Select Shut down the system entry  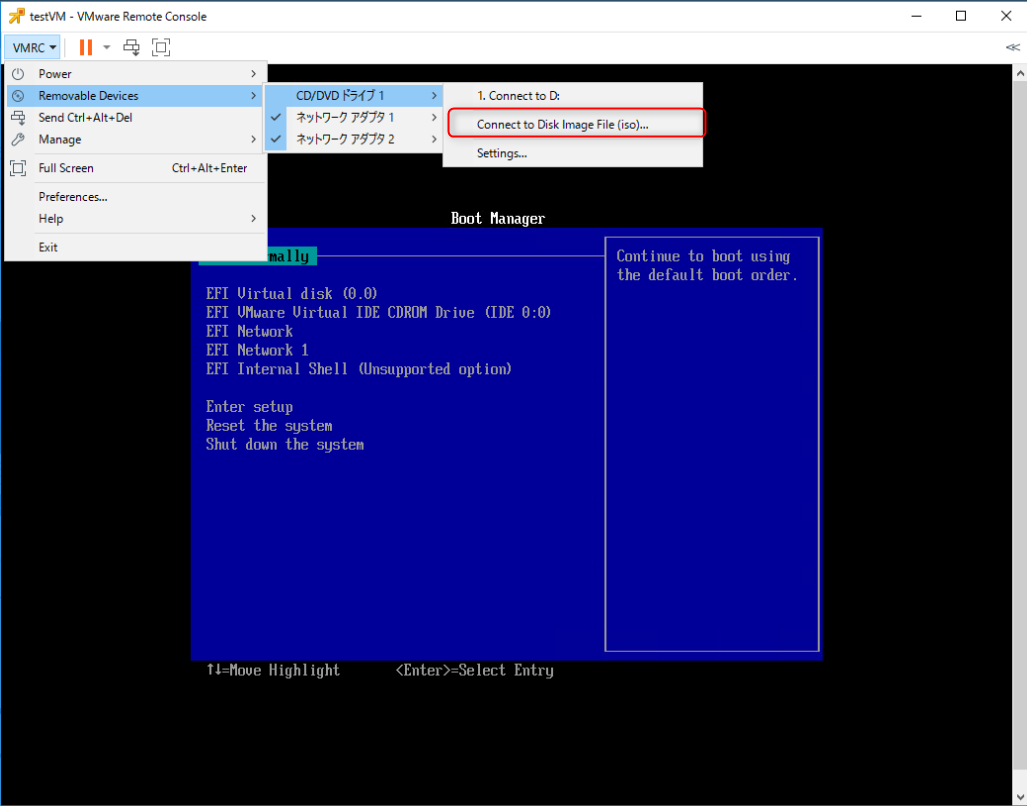coord(284,445)
